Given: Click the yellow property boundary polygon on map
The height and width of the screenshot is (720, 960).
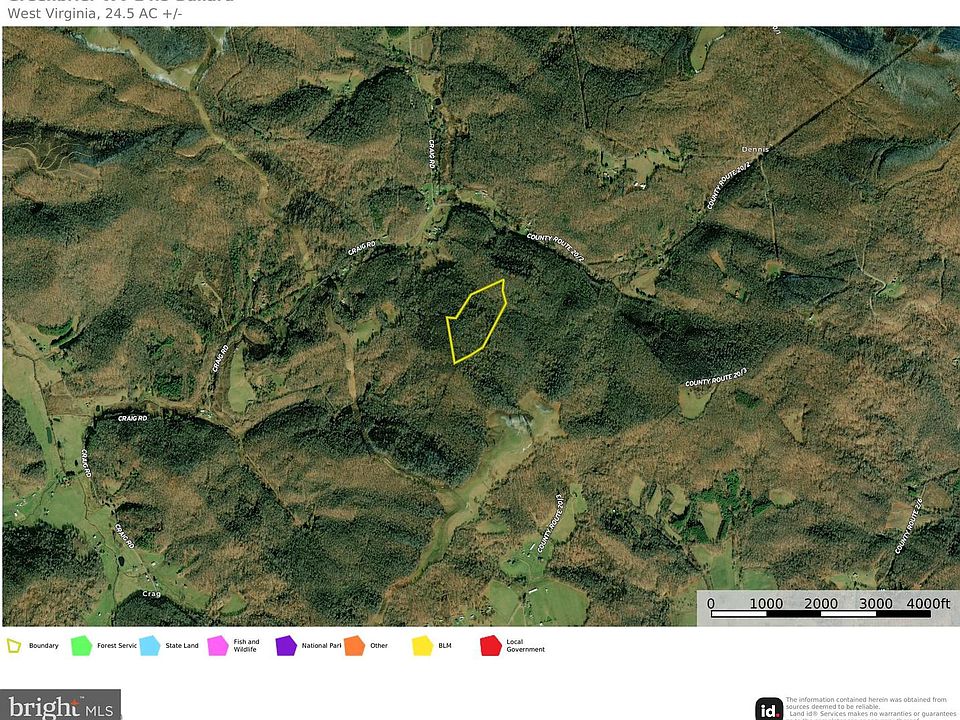Looking at the screenshot, I should pos(477,322).
